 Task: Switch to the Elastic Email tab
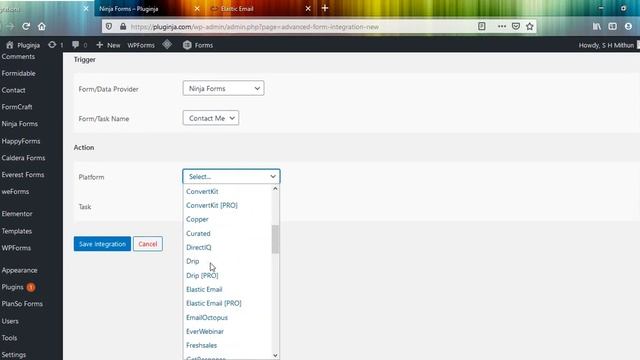click(x=260, y=9)
